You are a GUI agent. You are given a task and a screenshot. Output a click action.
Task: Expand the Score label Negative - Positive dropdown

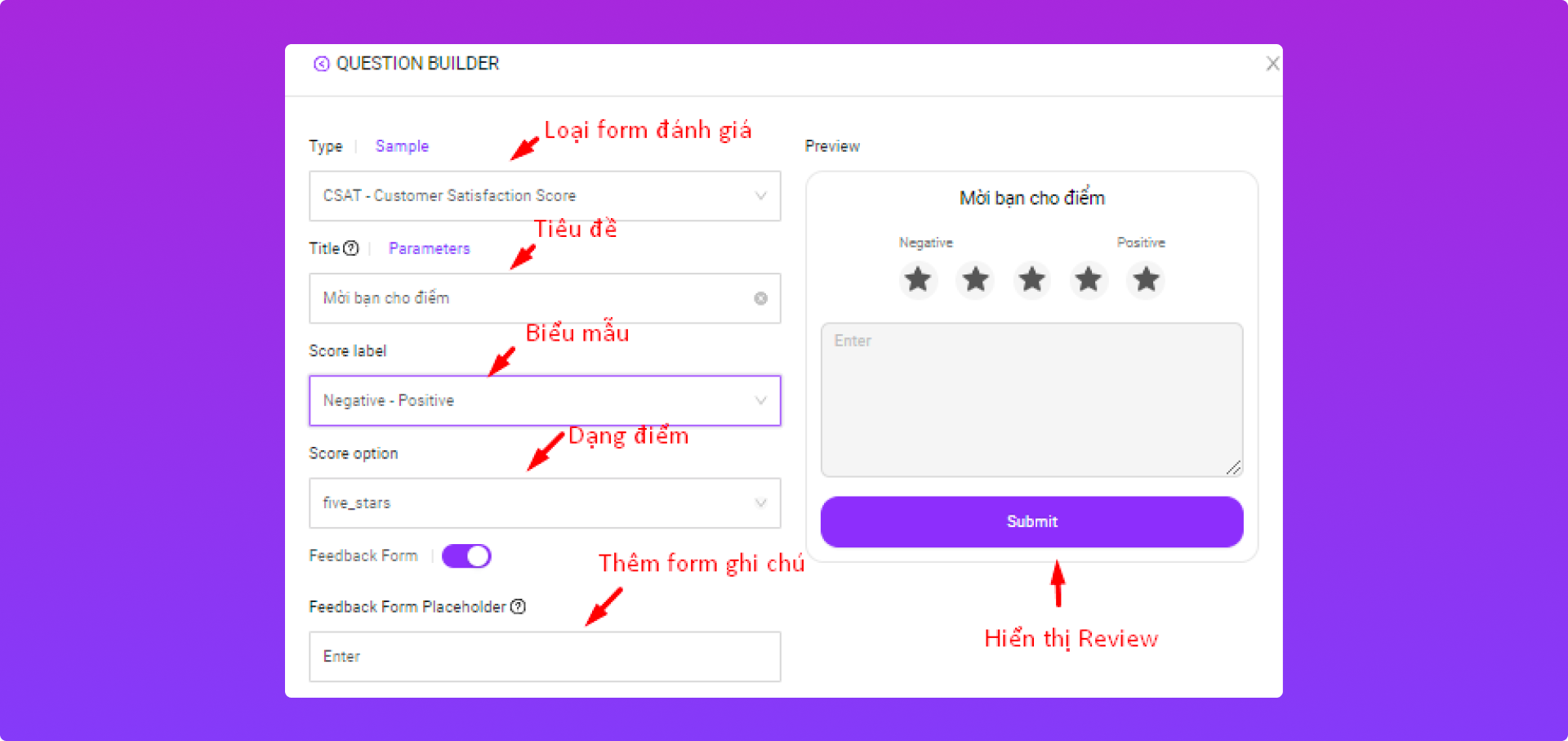point(545,400)
